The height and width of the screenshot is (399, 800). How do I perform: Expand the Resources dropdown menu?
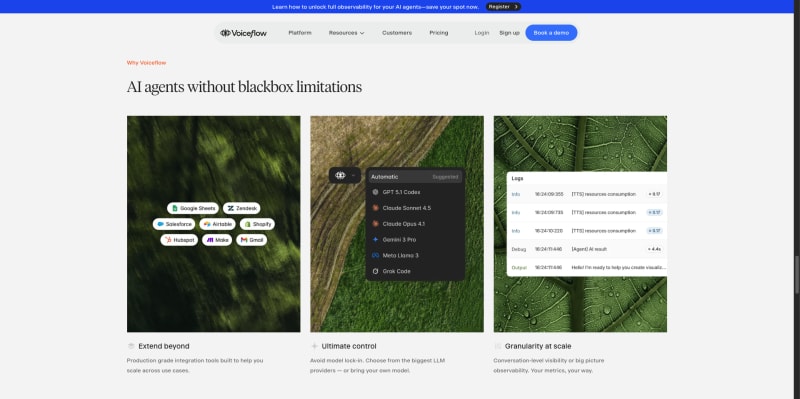click(346, 33)
